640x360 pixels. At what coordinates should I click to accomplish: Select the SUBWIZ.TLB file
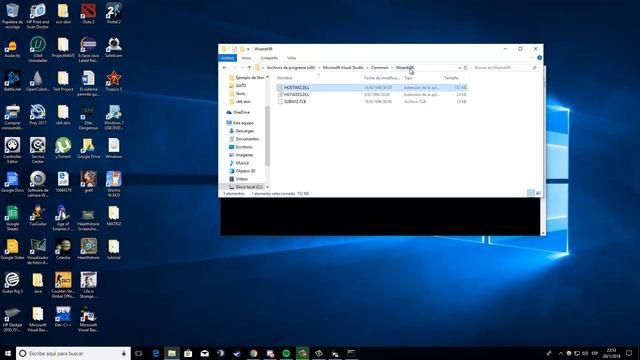coord(371,102)
